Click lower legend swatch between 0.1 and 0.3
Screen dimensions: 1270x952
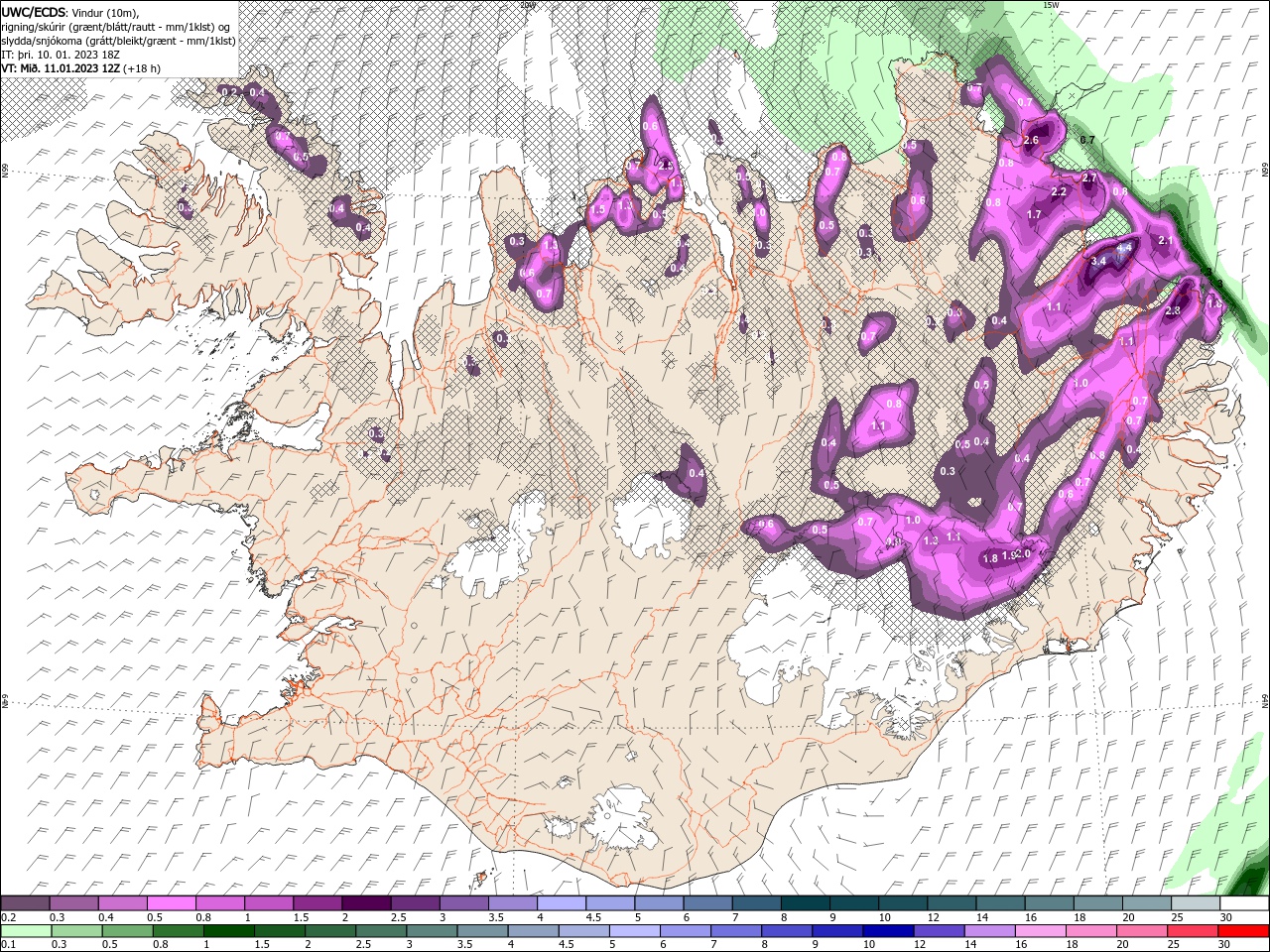pyautogui.click(x=27, y=931)
